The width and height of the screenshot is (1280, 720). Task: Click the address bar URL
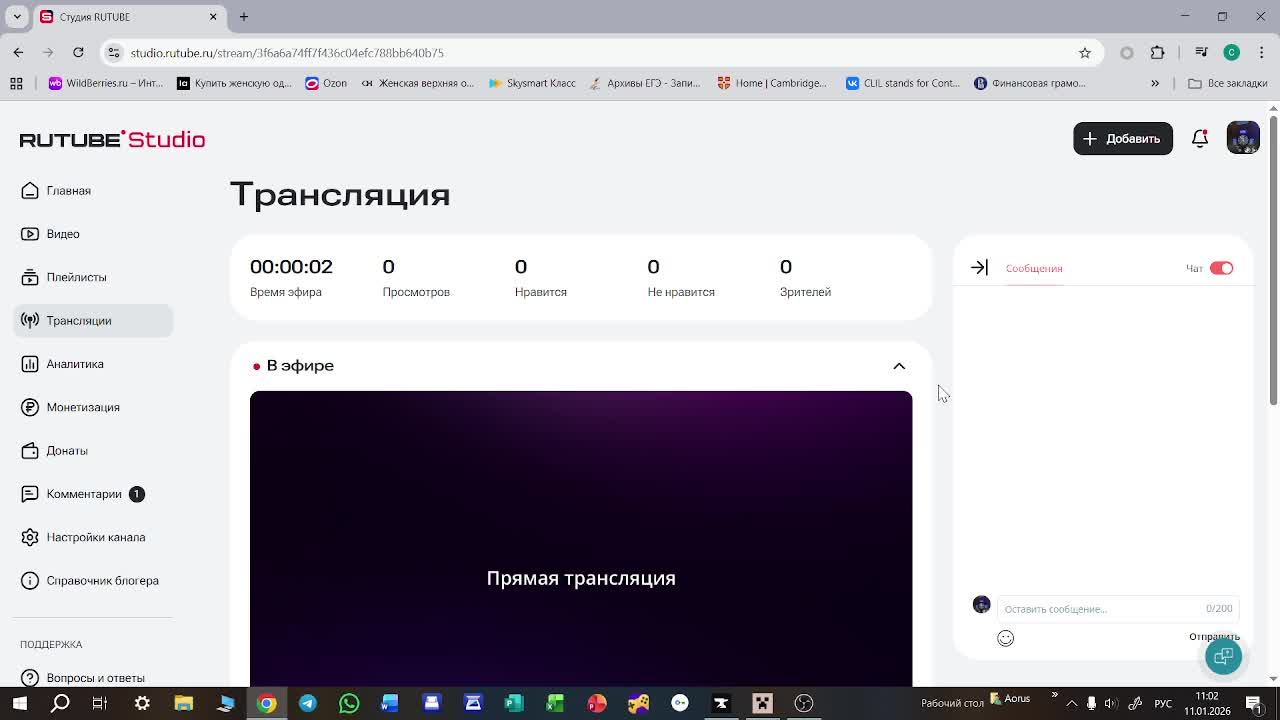click(x=287, y=53)
